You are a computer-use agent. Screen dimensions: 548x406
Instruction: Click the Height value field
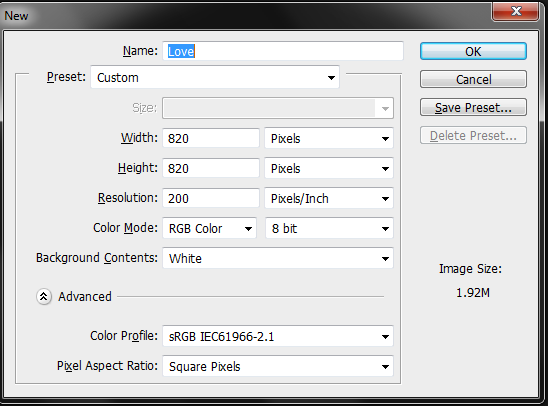pyautogui.click(x=211, y=168)
